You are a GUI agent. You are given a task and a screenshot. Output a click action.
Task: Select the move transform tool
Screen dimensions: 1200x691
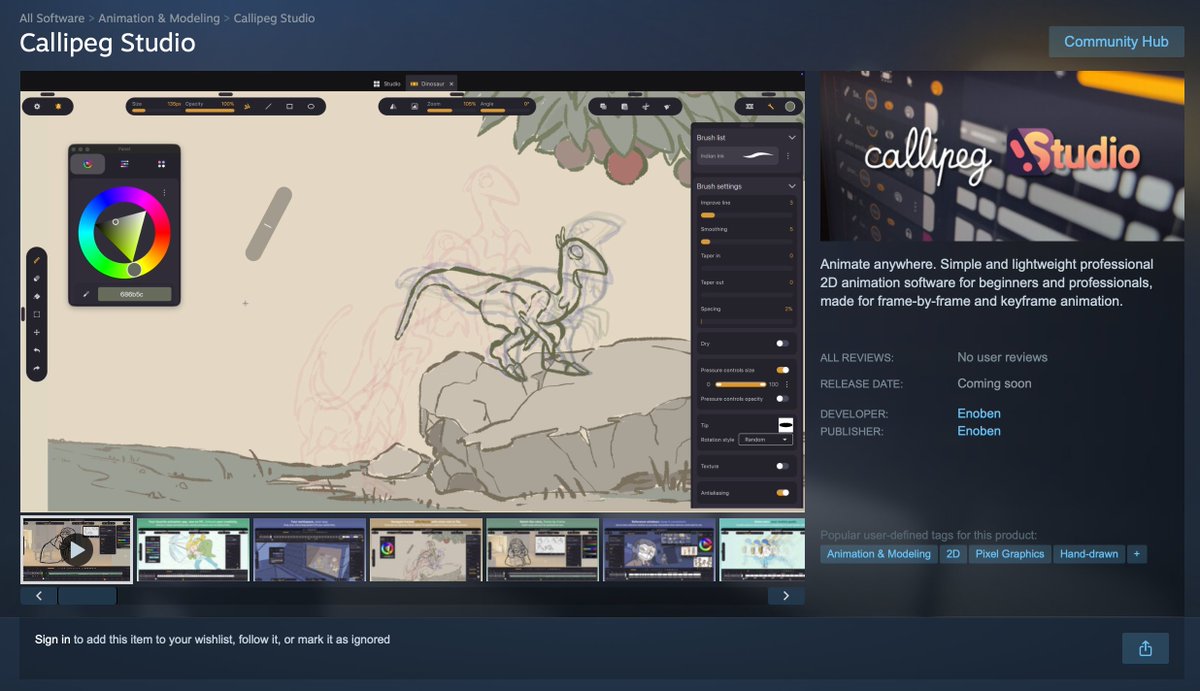[x=37, y=332]
